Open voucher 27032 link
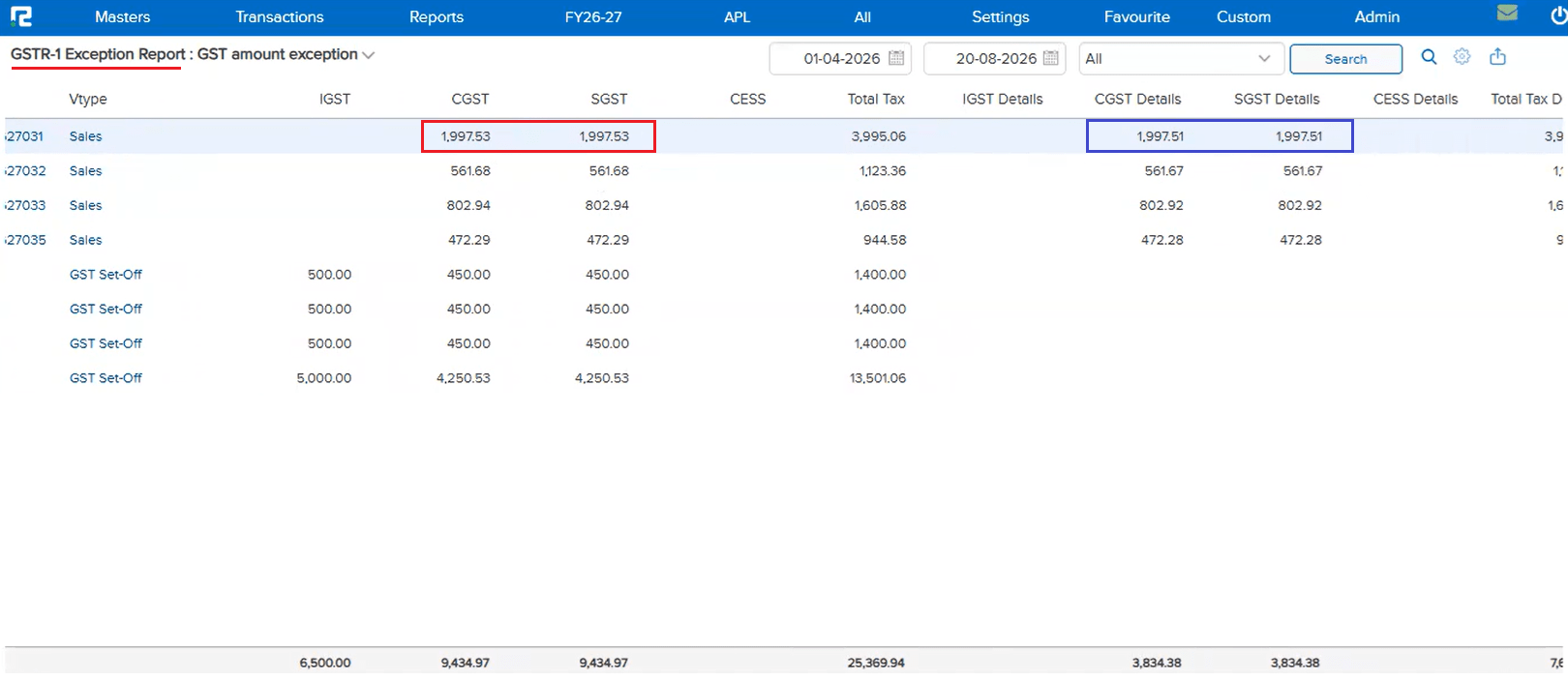The width and height of the screenshot is (1568, 681). click(25, 171)
